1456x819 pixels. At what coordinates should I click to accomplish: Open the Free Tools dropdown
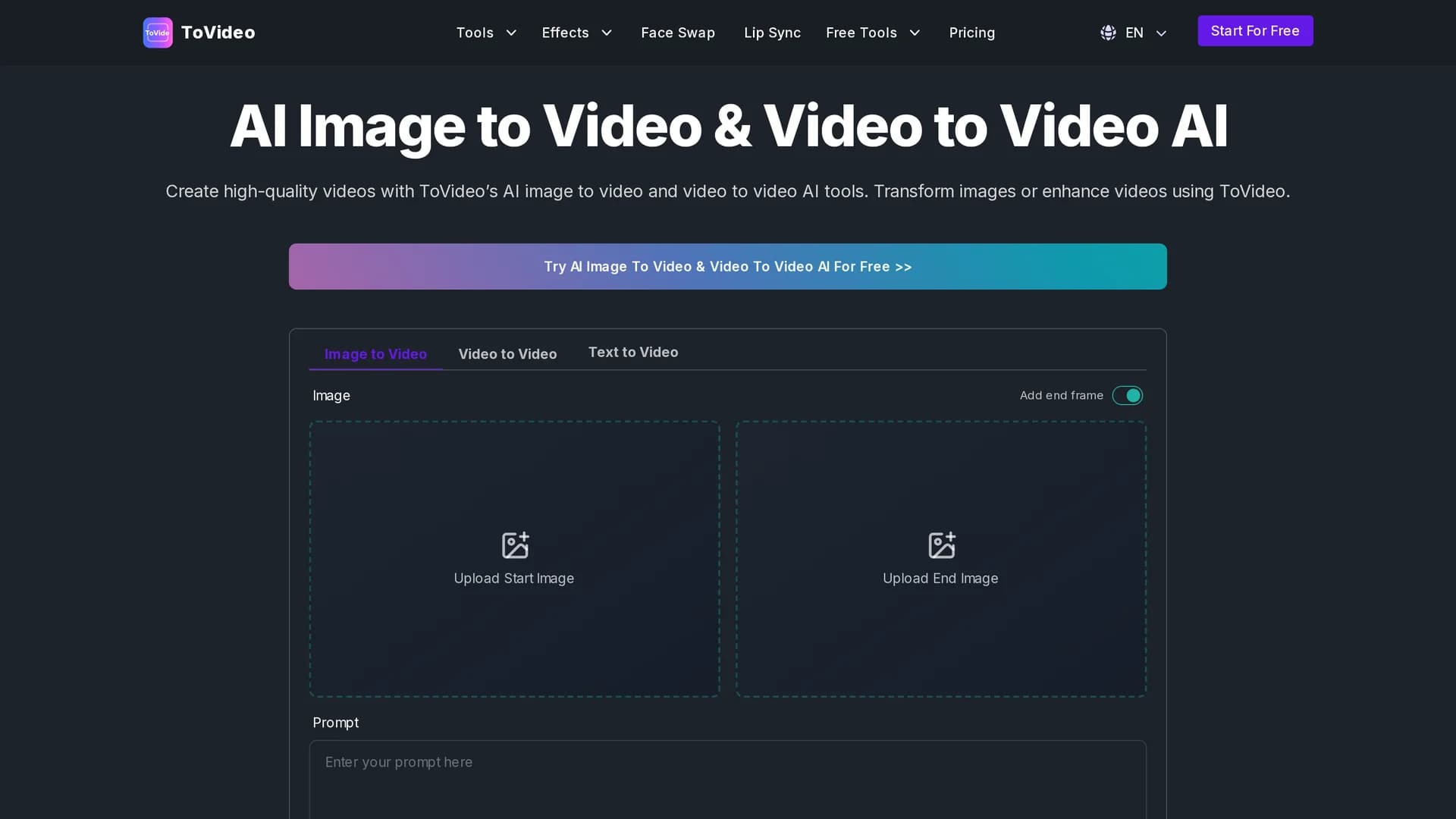point(873,33)
